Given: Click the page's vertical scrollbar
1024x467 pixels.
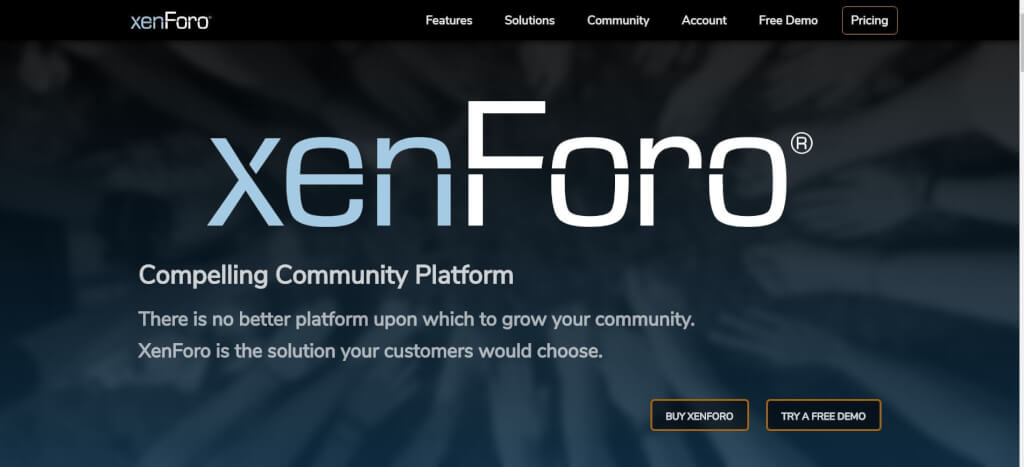Looking at the screenshot, I should coord(1021,233).
